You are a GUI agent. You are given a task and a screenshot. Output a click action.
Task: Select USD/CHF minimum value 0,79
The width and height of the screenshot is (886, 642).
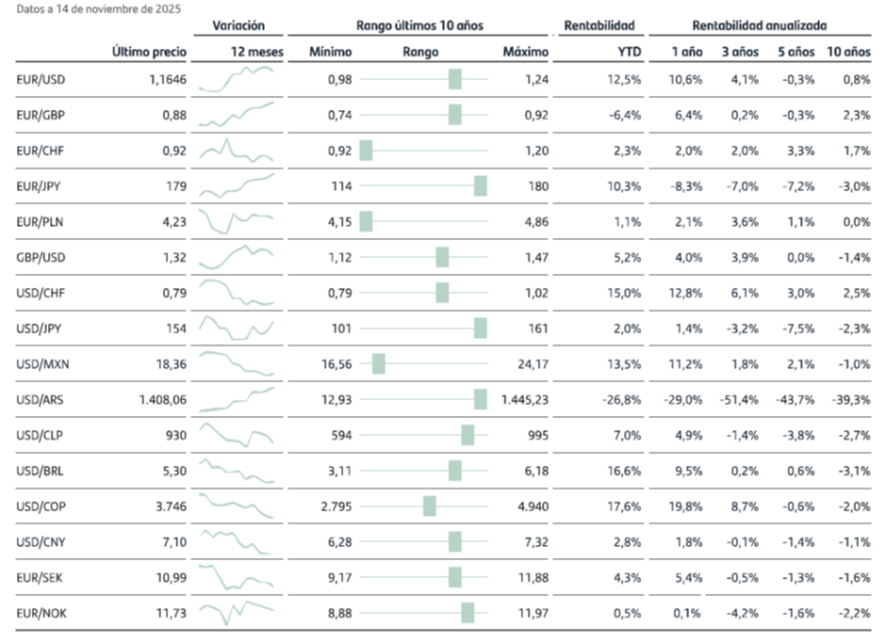coord(340,293)
